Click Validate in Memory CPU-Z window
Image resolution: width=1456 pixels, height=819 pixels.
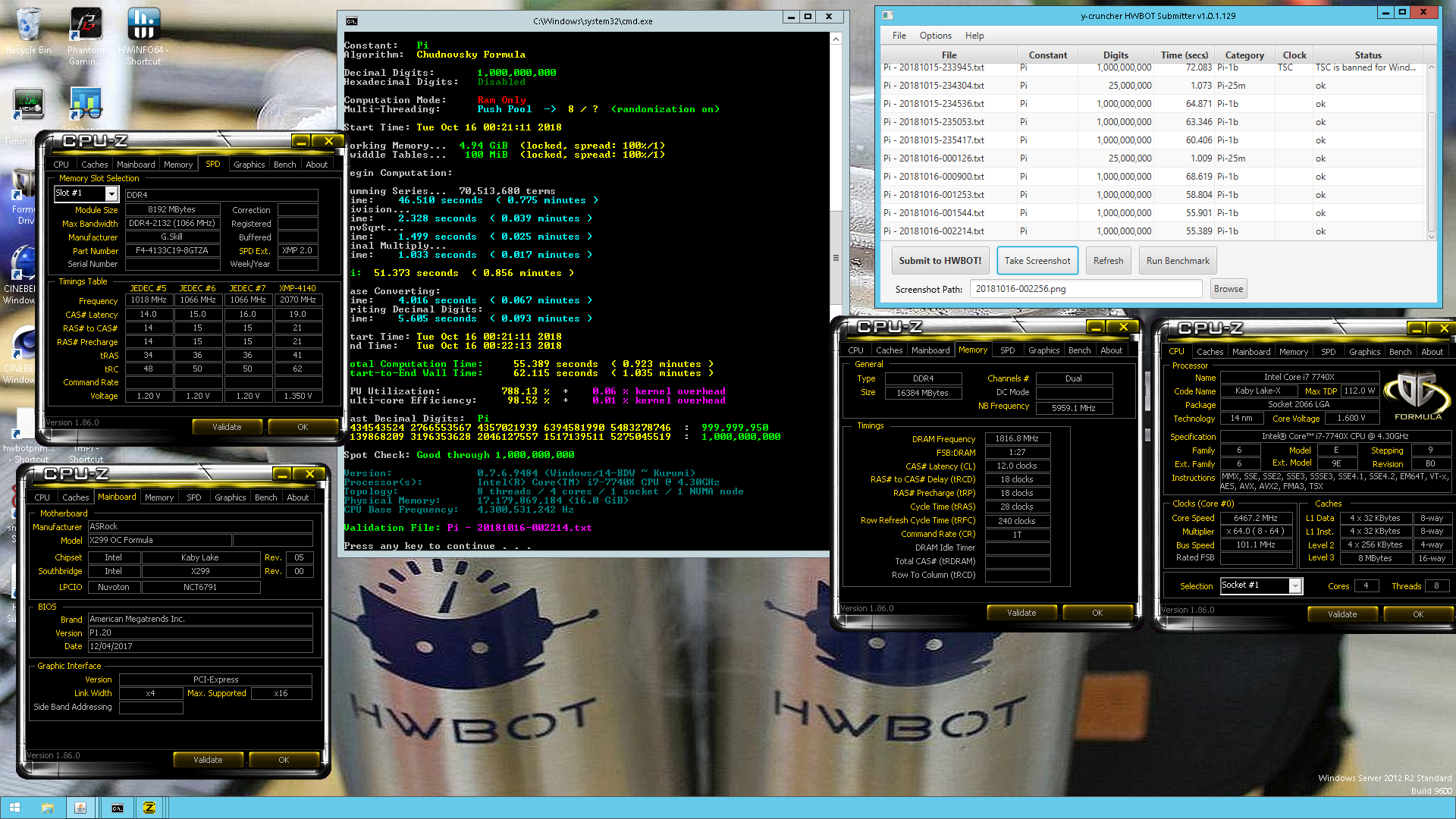pos(1021,613)
